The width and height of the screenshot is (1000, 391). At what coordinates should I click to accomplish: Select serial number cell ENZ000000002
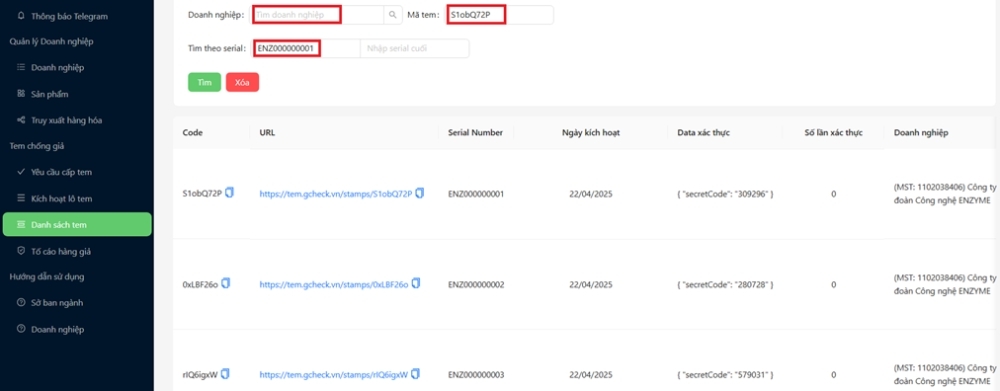(x=476, y=284)
